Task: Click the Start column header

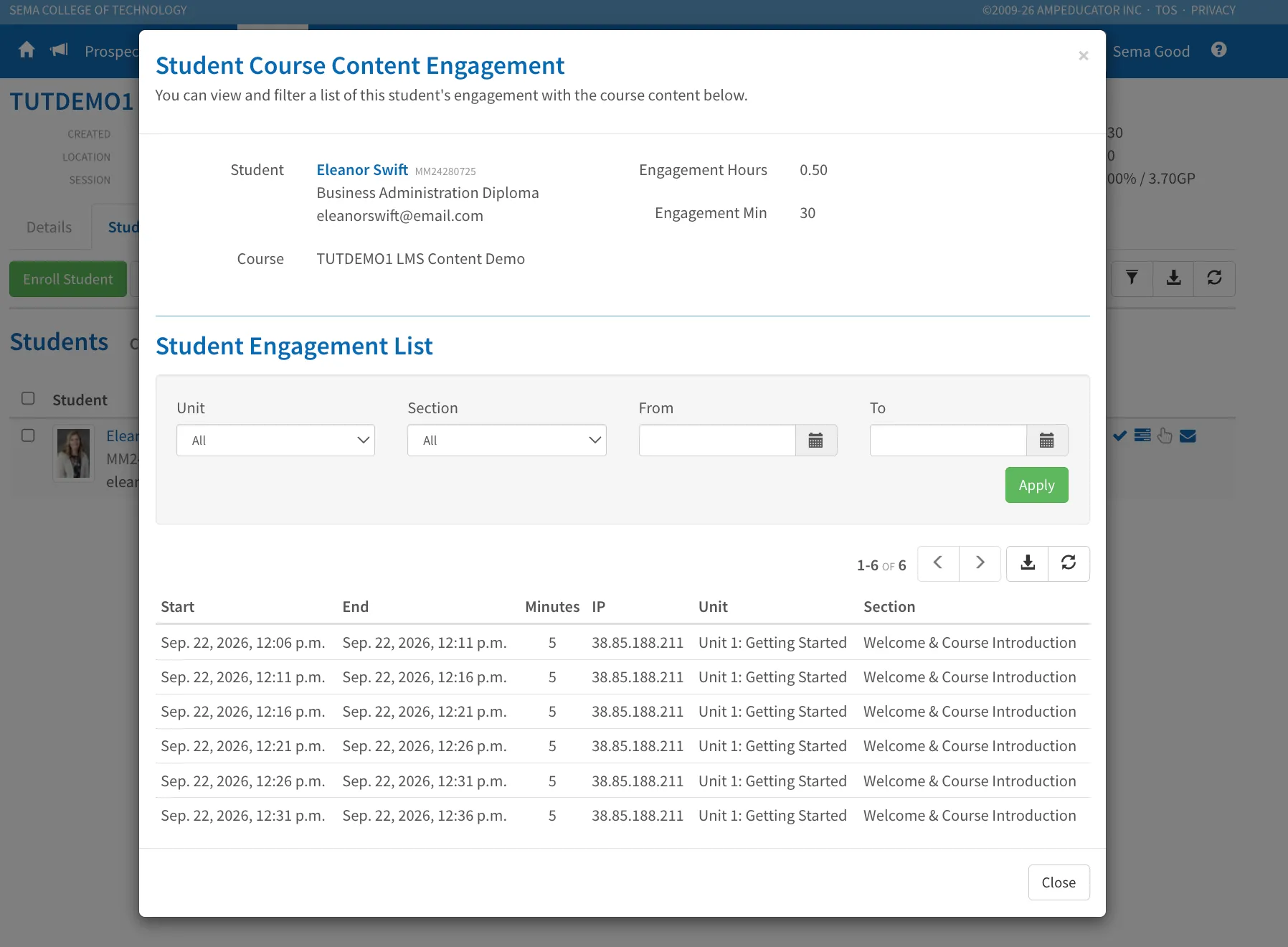Action: point(177,607)
